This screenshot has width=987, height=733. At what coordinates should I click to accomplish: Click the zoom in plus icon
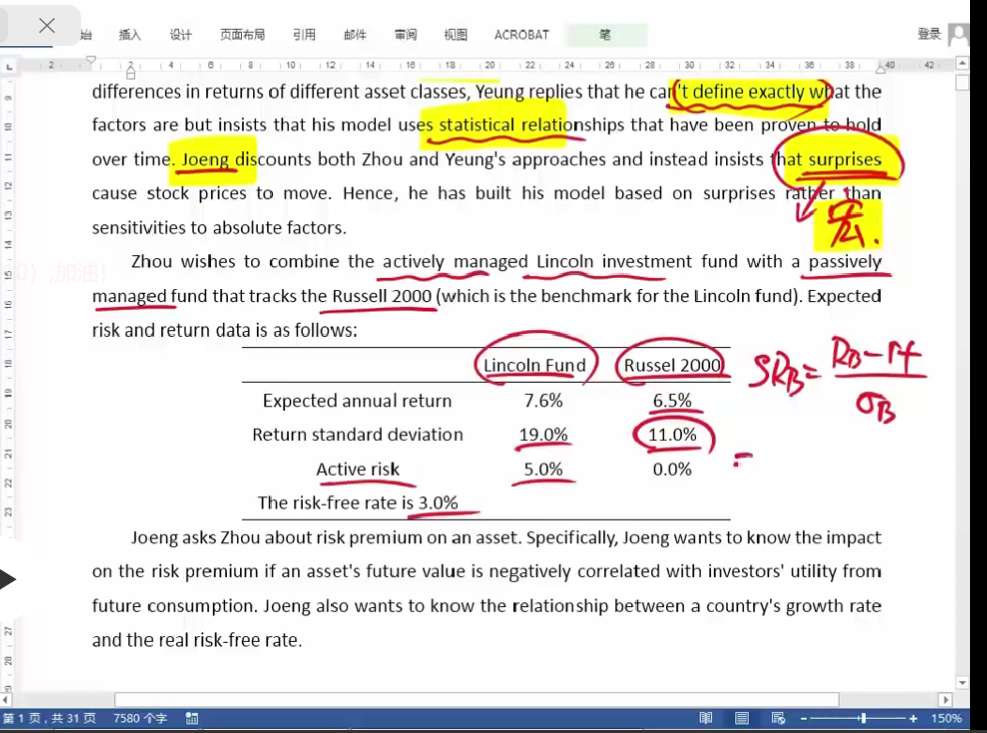[x=913, y=718]
